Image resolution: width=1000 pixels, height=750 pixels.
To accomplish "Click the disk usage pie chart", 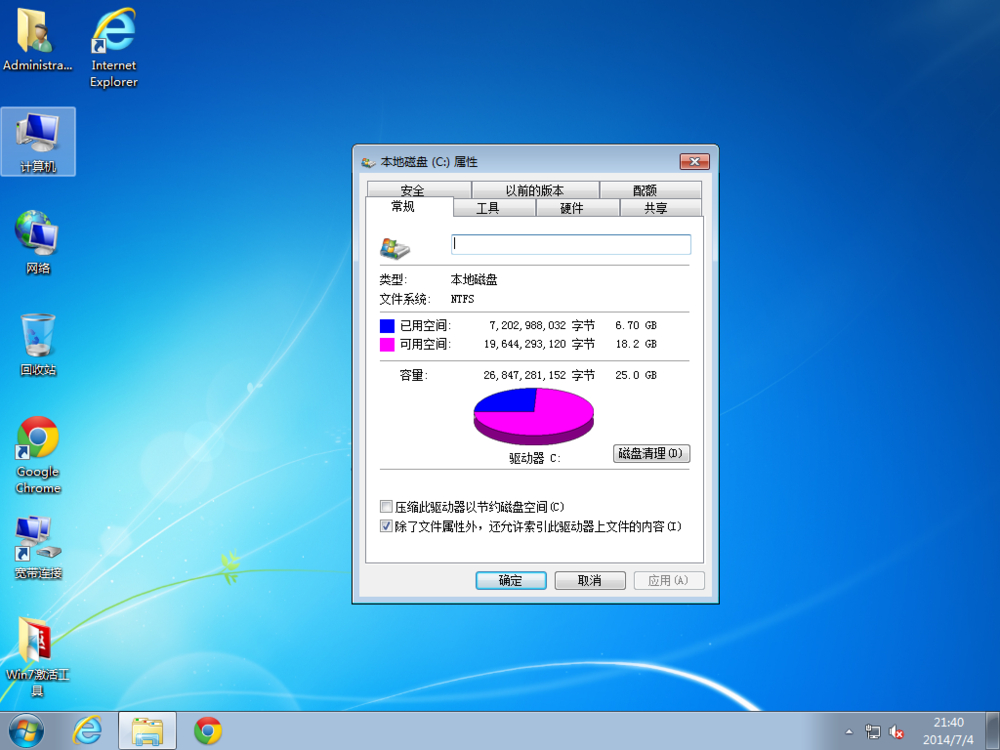I will pos(534,416).
